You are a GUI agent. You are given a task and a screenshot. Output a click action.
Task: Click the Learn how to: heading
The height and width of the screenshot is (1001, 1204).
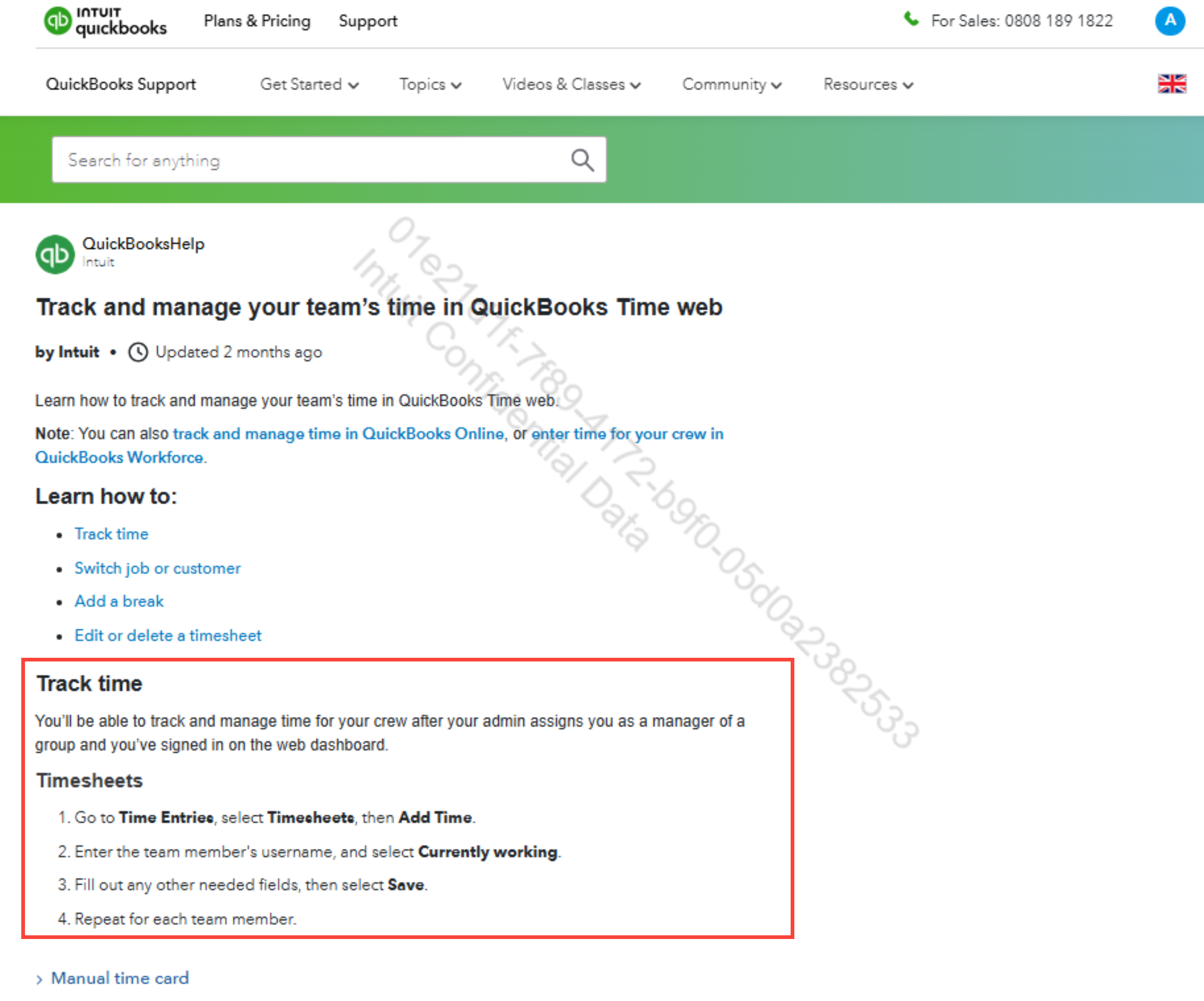(107, 496)
